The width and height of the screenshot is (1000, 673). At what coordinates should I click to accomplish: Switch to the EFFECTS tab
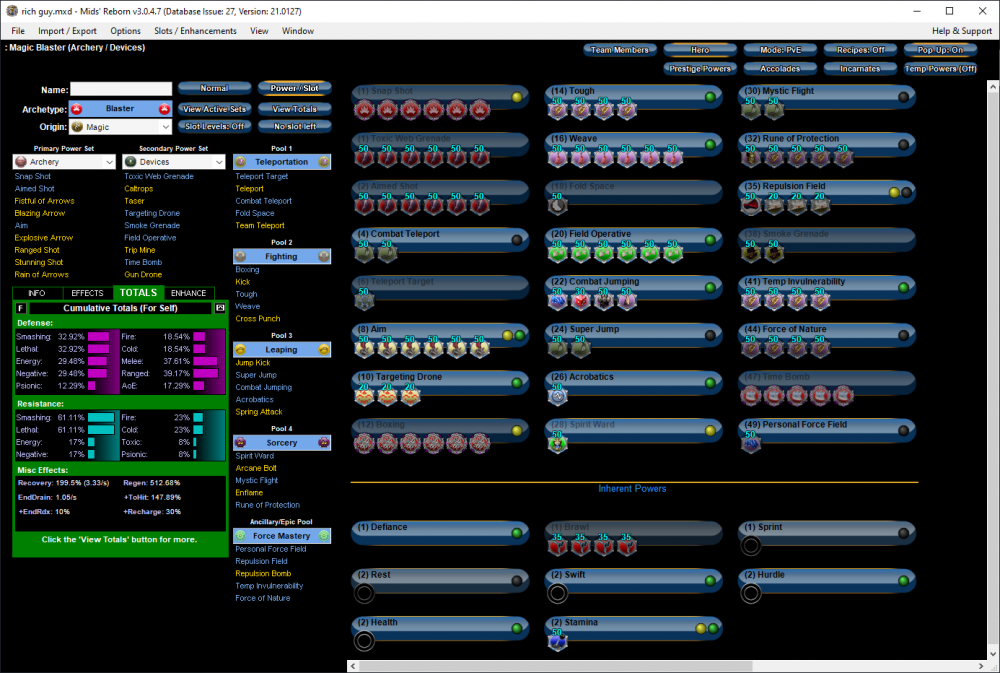[x=87, y=293]
